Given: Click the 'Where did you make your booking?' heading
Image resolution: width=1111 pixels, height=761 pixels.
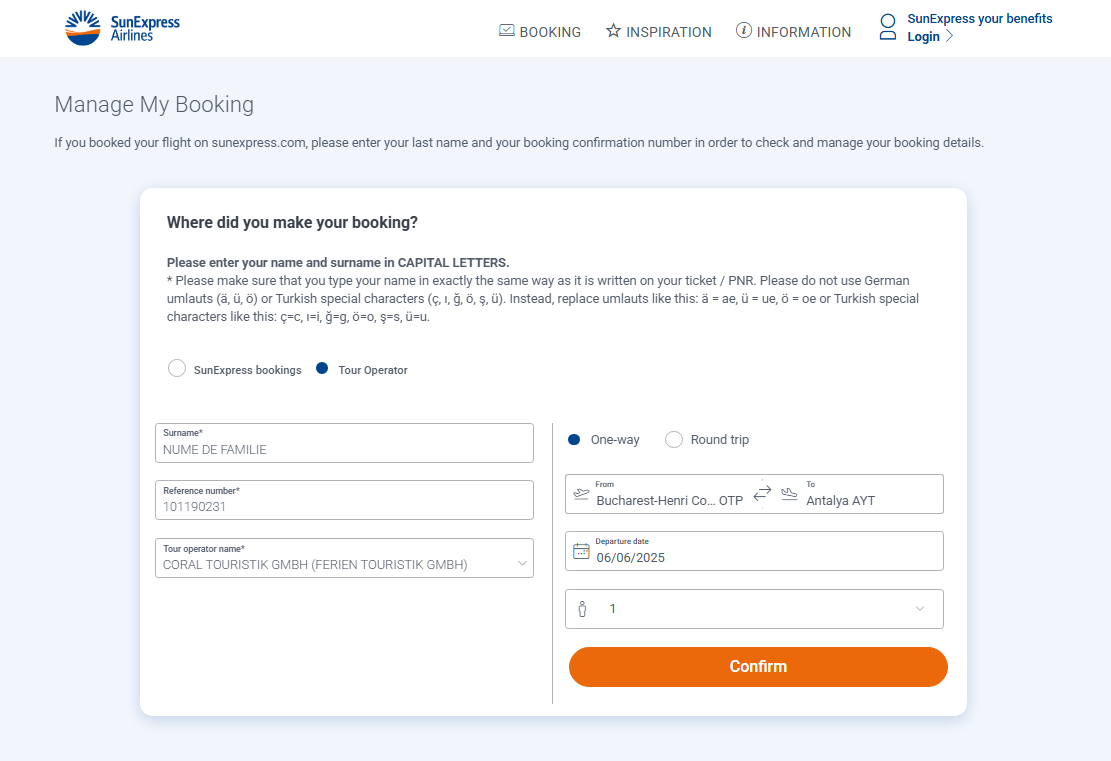Looking at the screenshot, I should tap(292, 222).
